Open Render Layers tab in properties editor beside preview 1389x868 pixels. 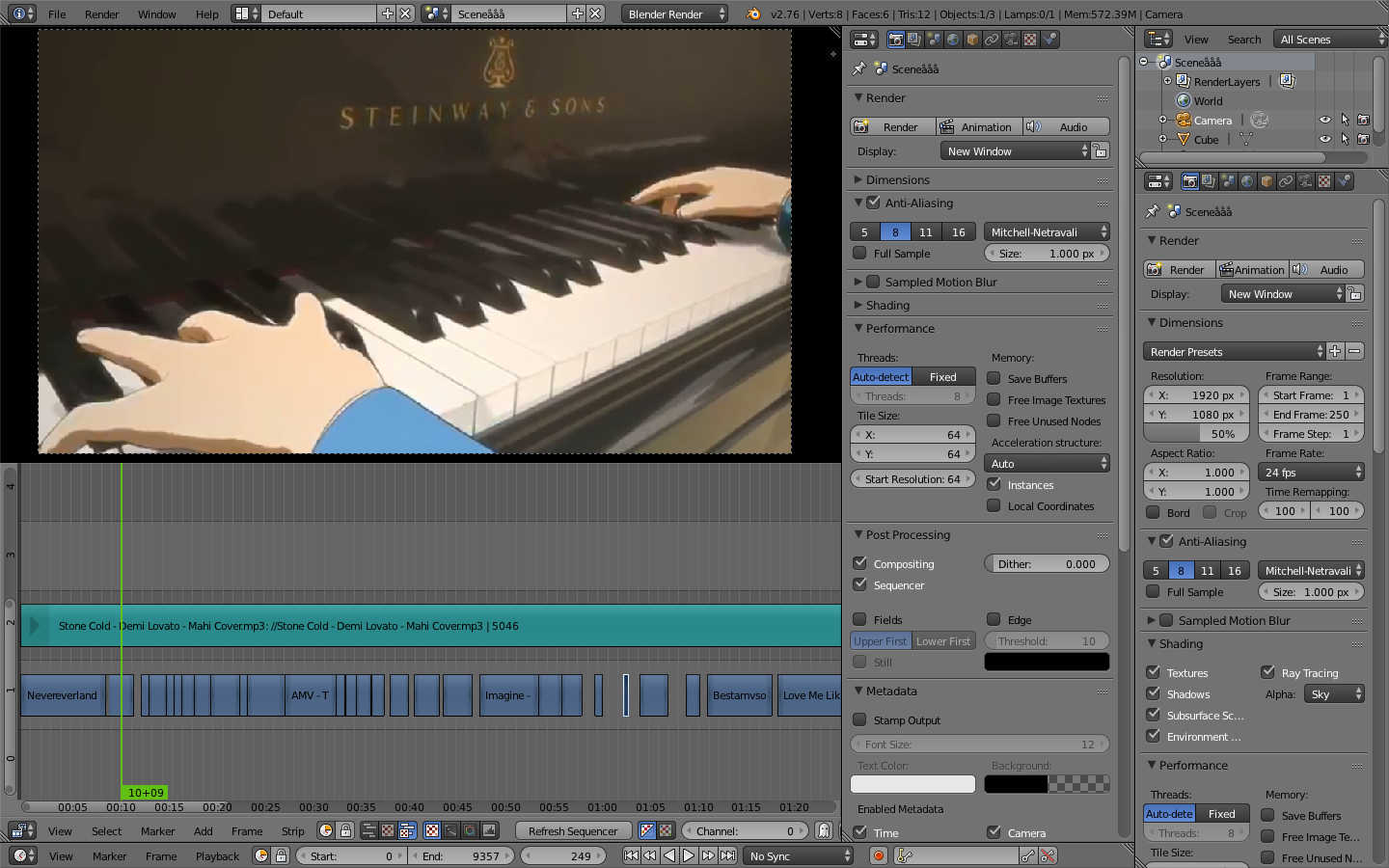coord(914,40)
